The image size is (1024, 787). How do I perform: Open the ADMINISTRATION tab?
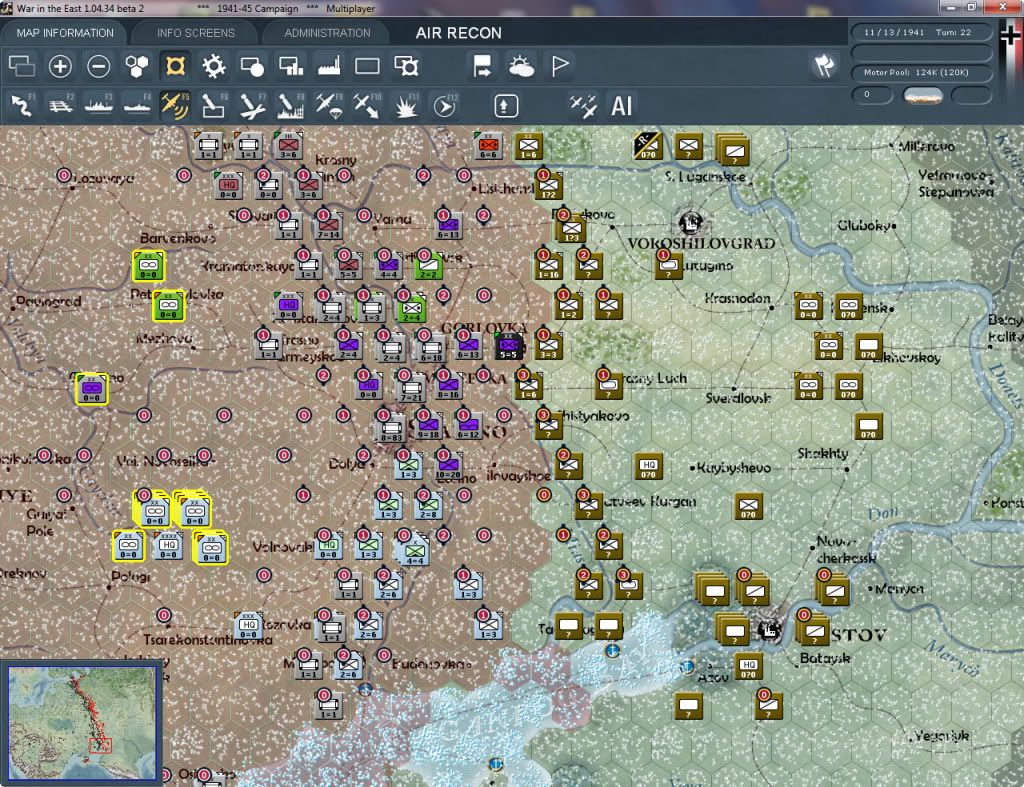[x=327, y=33]
